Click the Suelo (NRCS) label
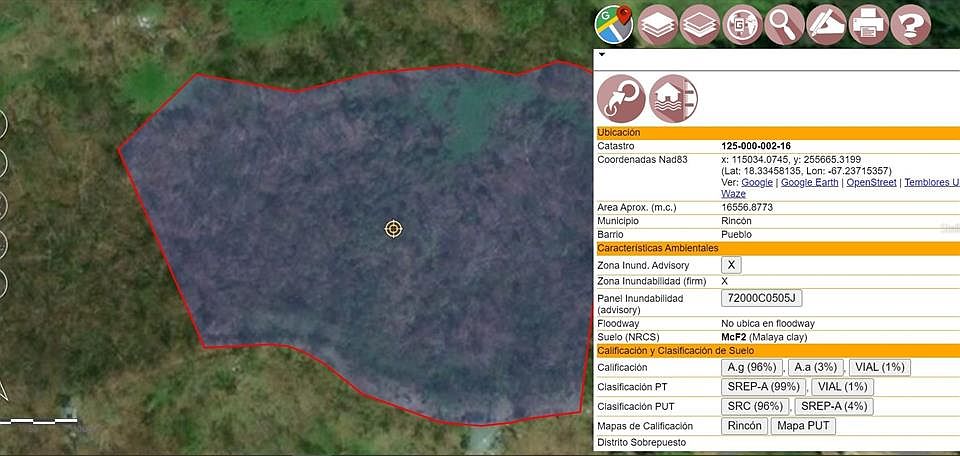Image resolution: width=960 pixels, height=456 pixels. [x=628, y=337]
